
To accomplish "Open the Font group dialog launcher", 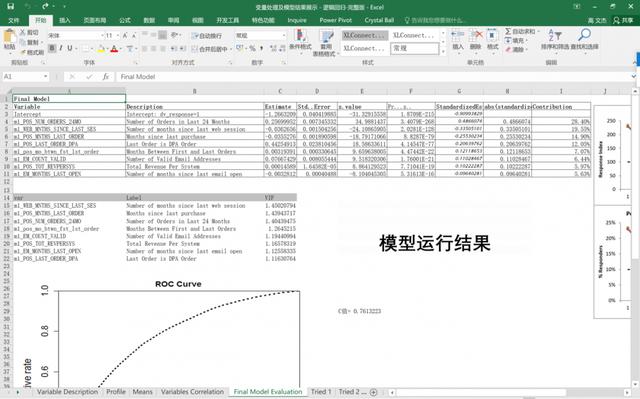I will click(136, 63).
